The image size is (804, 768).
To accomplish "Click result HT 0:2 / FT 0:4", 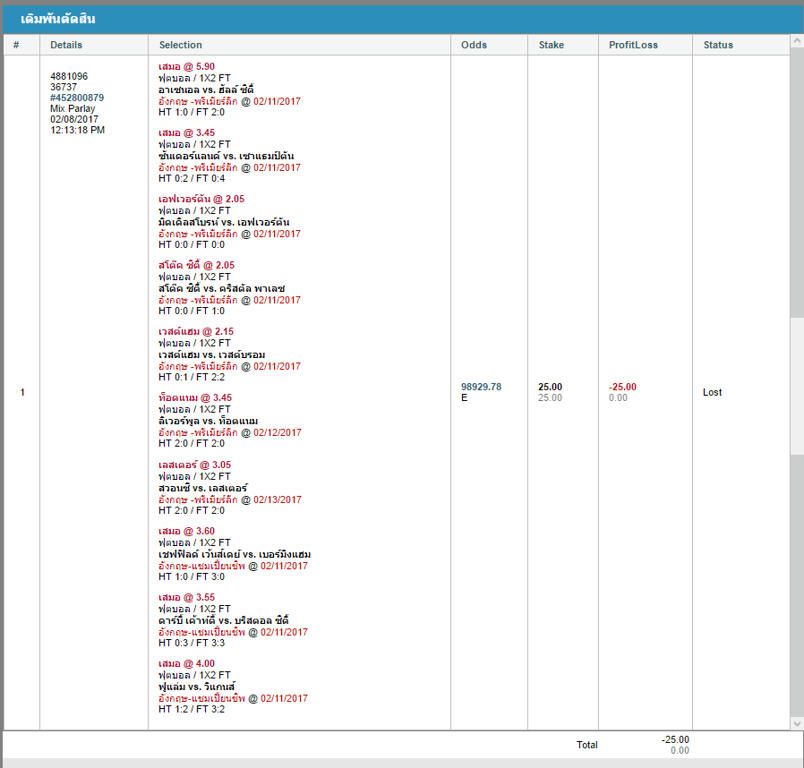I will point(191,178).
